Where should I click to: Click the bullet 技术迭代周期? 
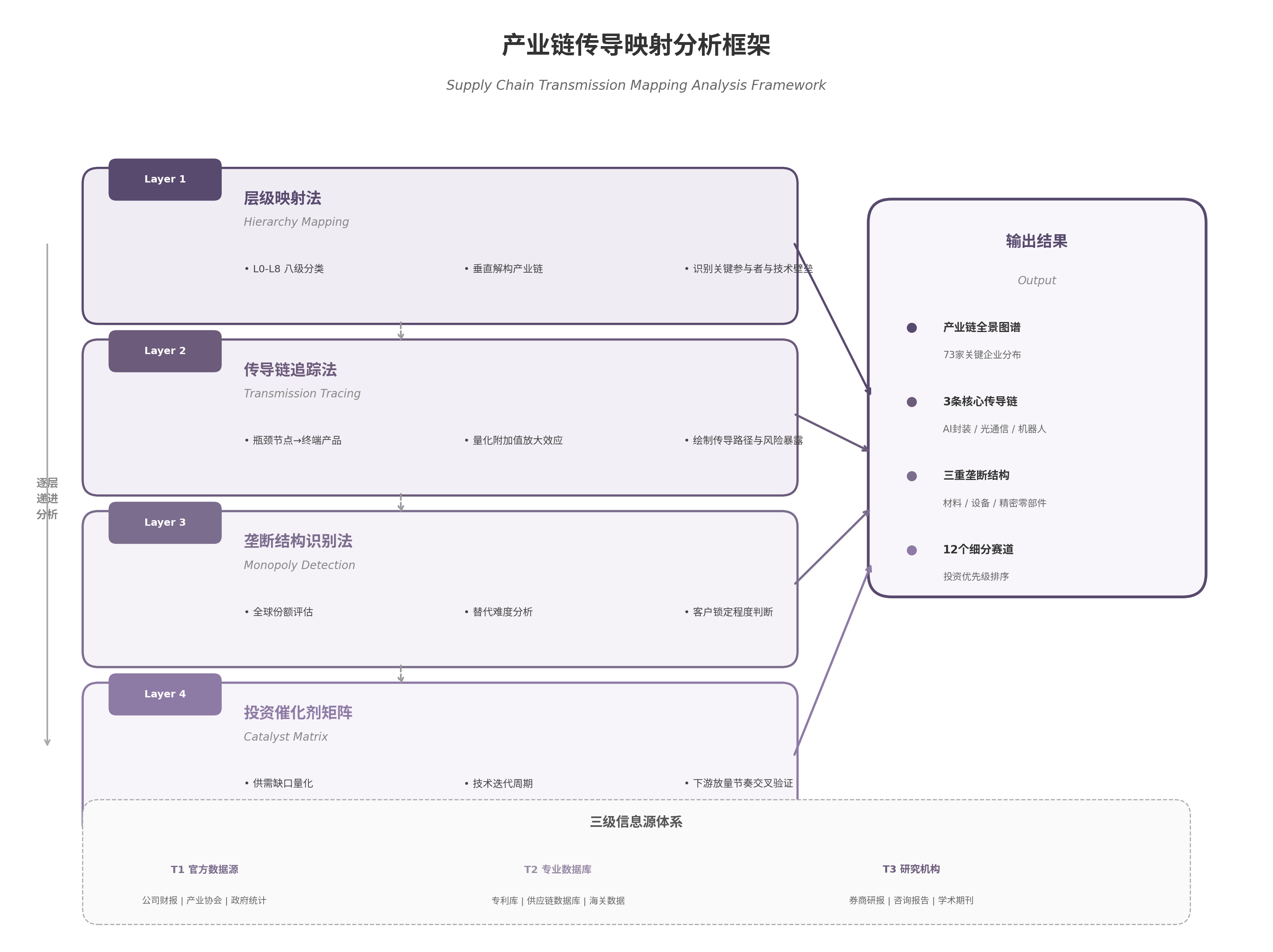tap(499, 783)
